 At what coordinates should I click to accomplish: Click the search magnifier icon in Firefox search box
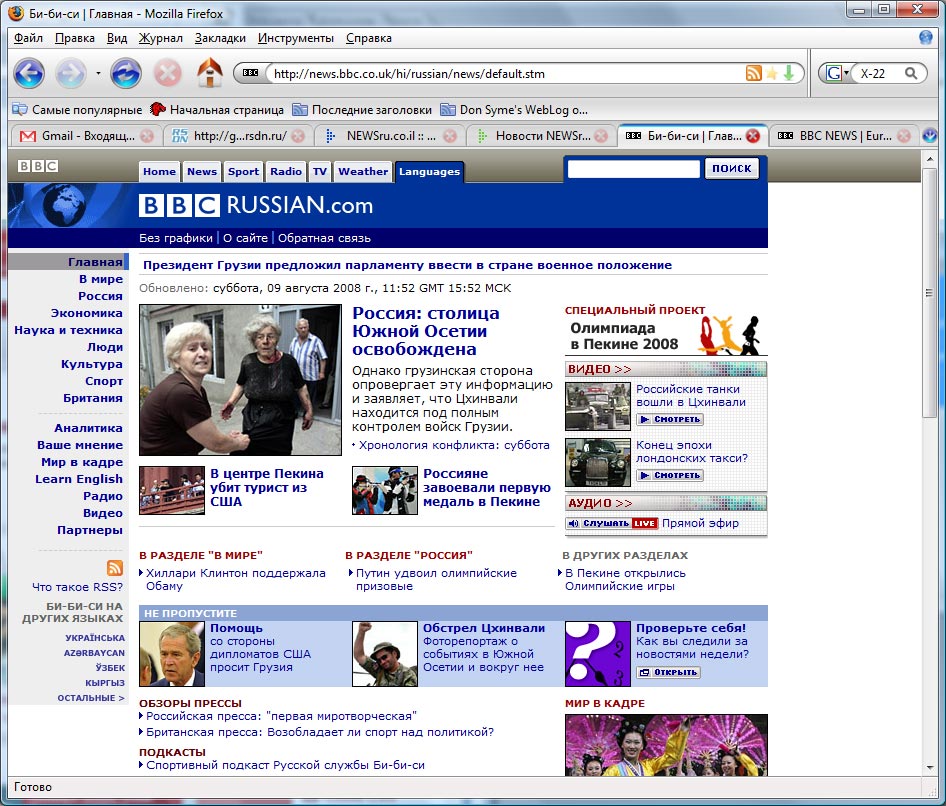point(911,74)
